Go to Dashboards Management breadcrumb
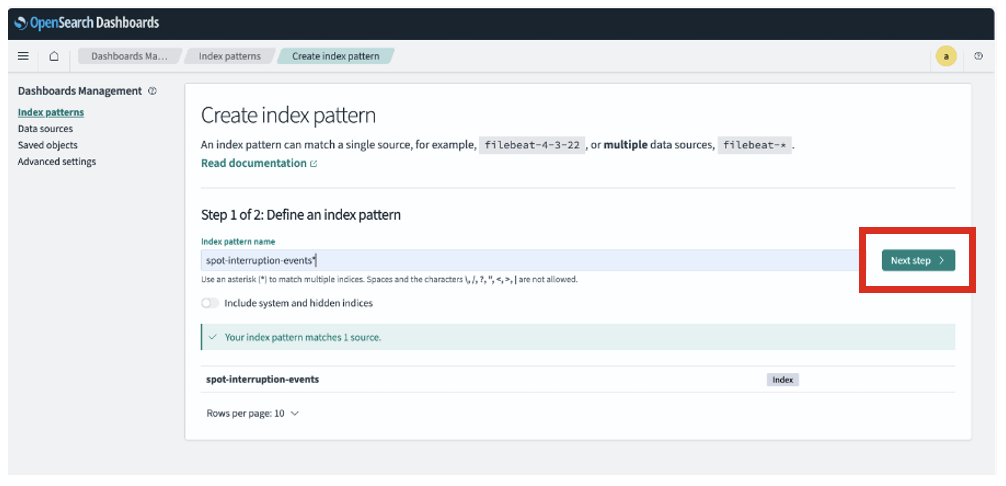 [x=130, y=56]
